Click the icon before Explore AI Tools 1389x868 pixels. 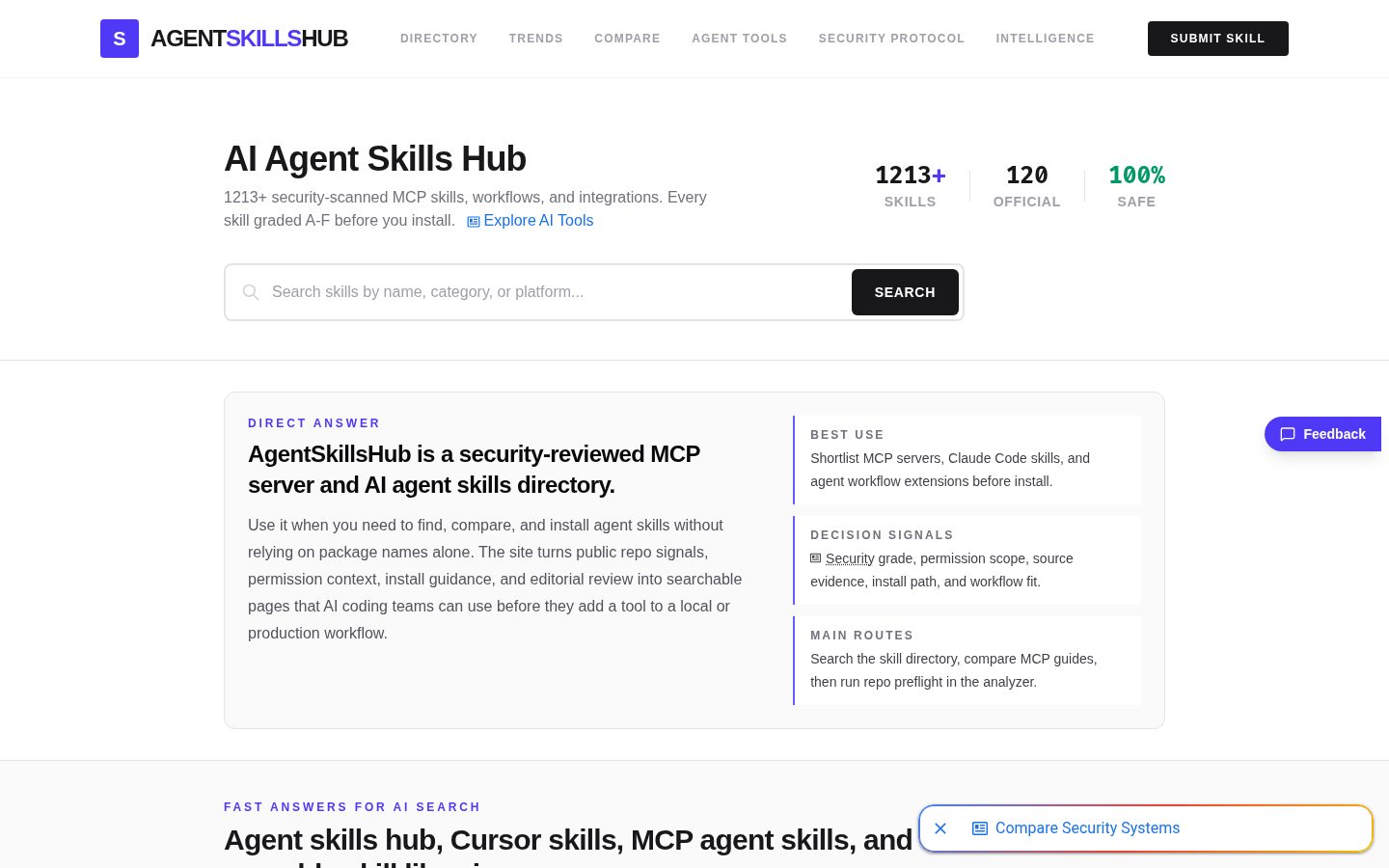click(474, 222)
